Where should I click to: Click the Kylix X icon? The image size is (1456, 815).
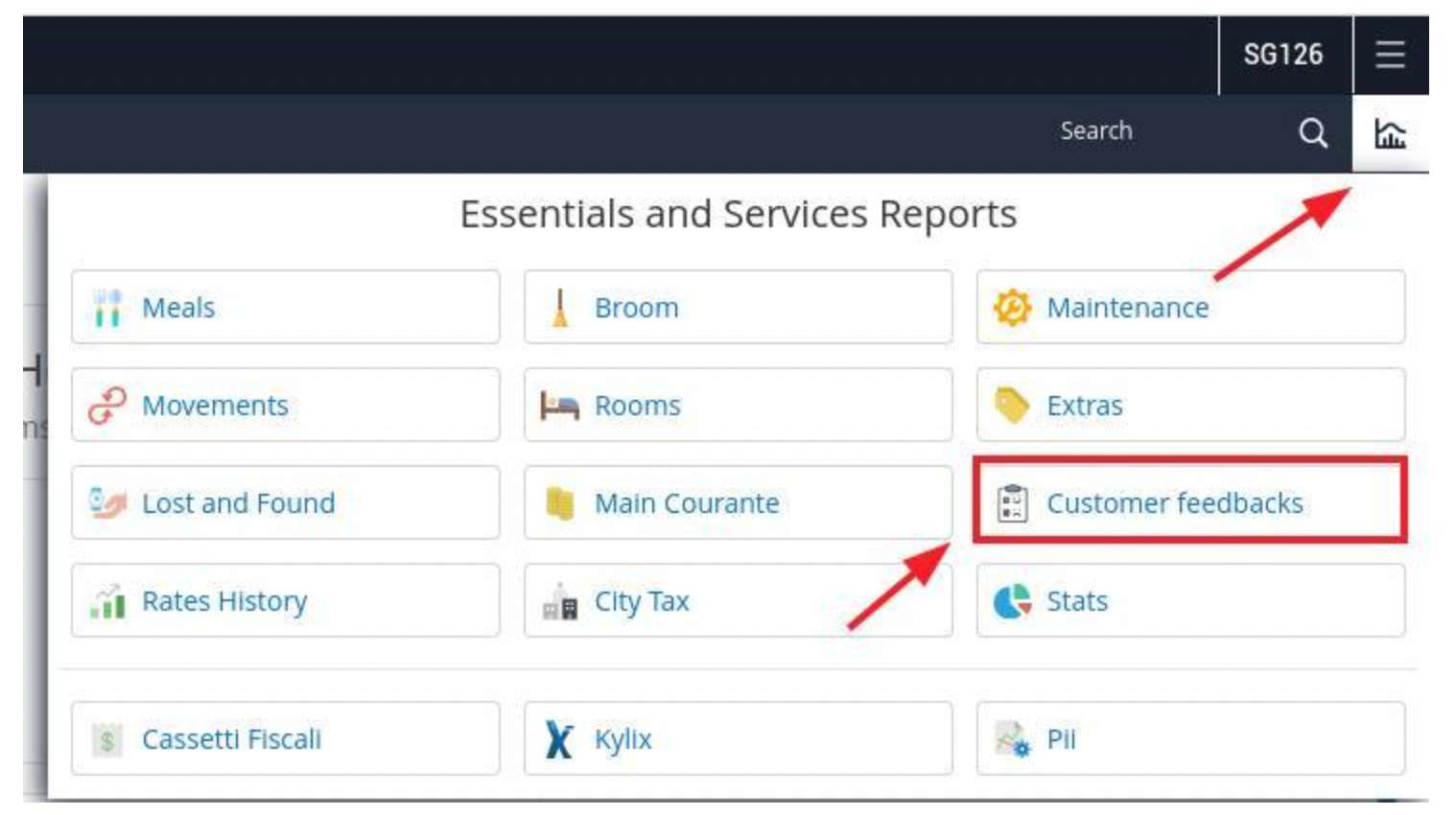tap(559, 739)
